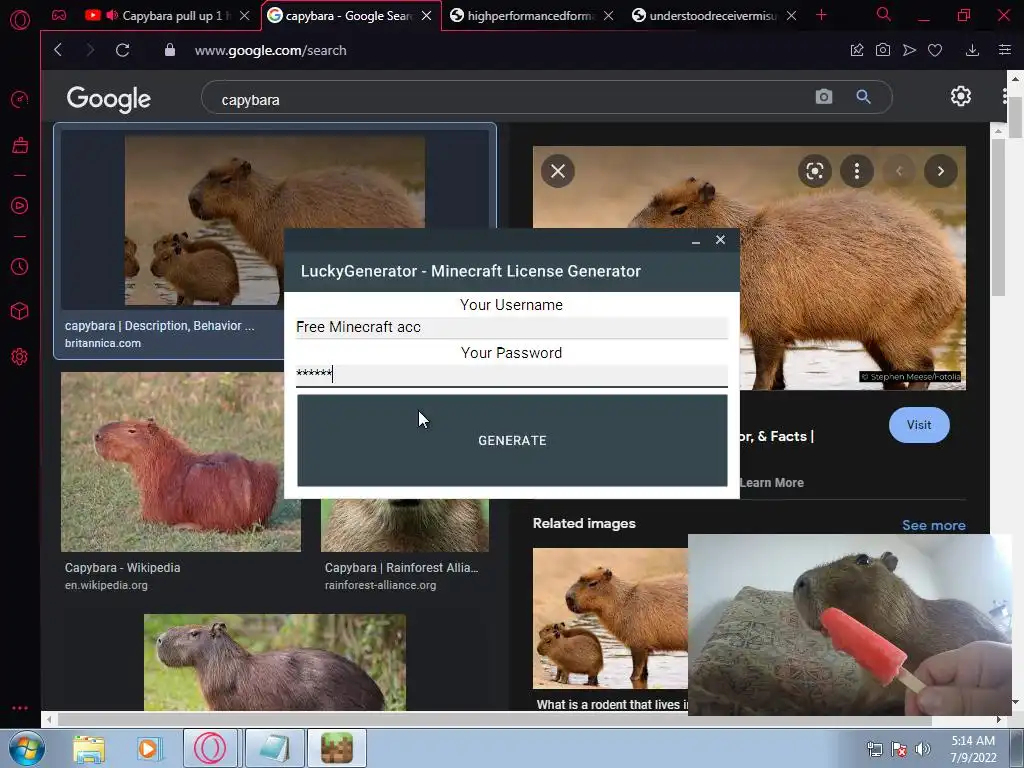Open the Player icon in Opera sidebar

click(x=20, y=206)
